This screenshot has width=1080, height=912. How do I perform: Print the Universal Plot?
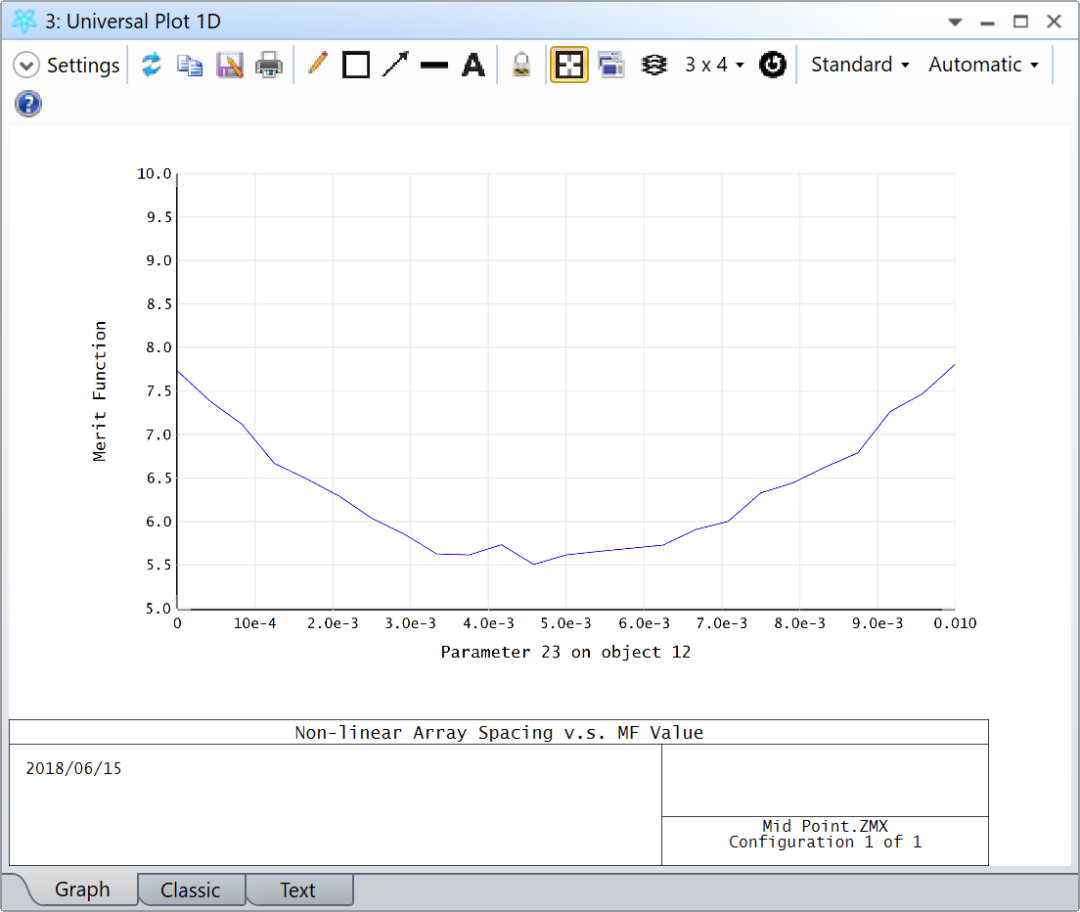tap(268, 64)
